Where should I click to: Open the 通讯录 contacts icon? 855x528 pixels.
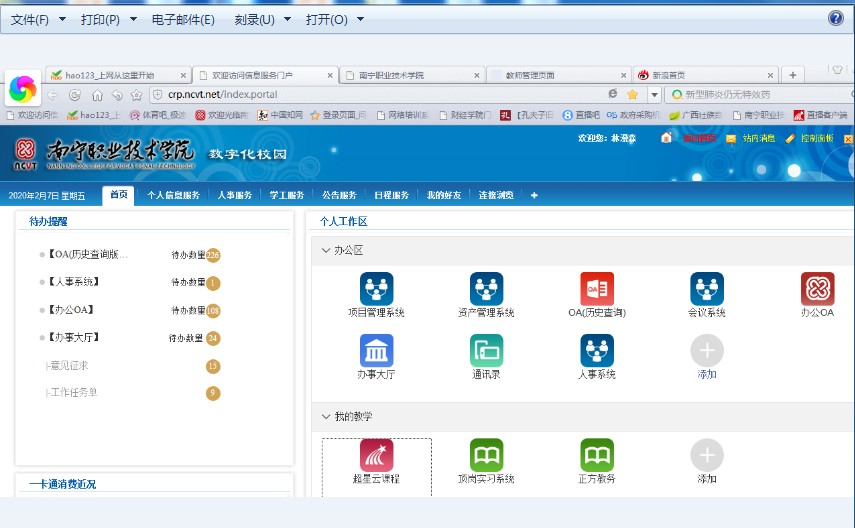point(486,351)
